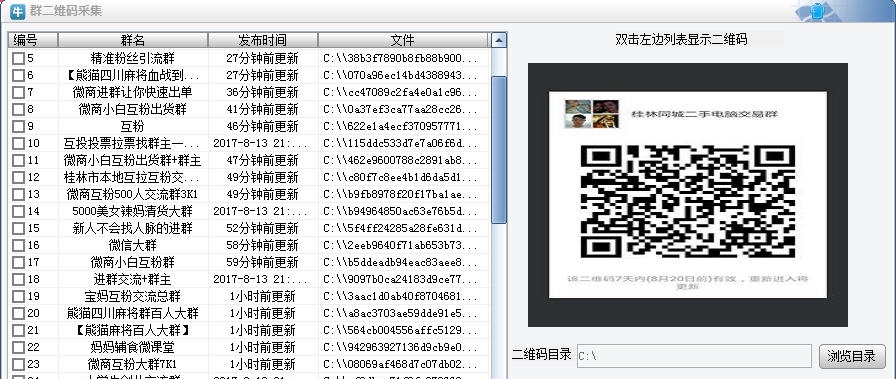
Task: Check the box for row 5
Action: pyautogui.click(x=18, y=58)
